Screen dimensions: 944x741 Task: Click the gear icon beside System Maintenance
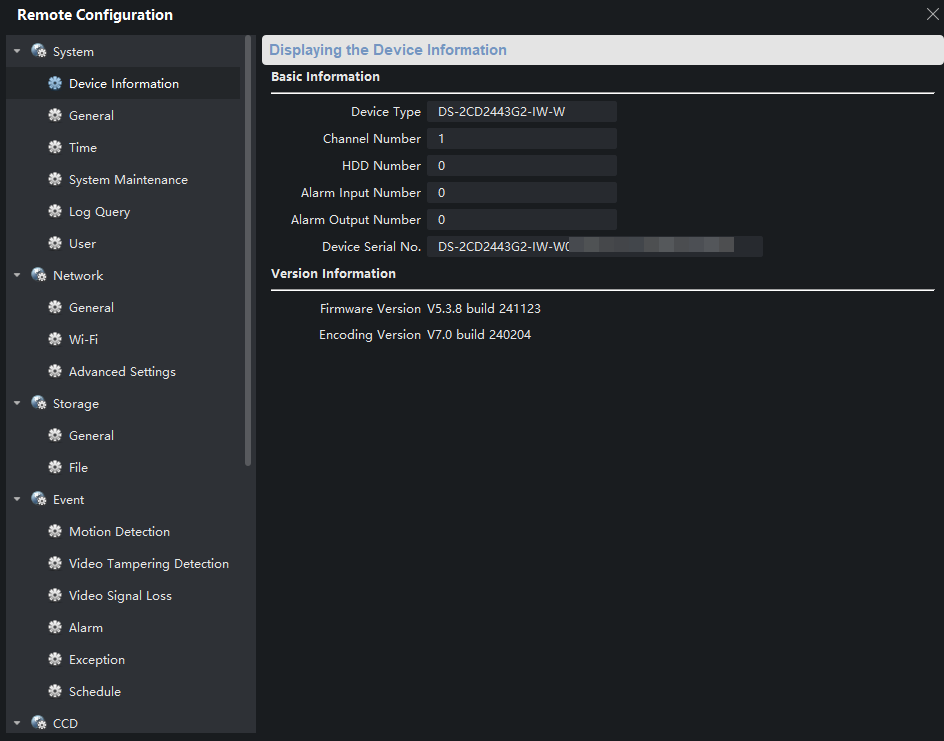55,180
